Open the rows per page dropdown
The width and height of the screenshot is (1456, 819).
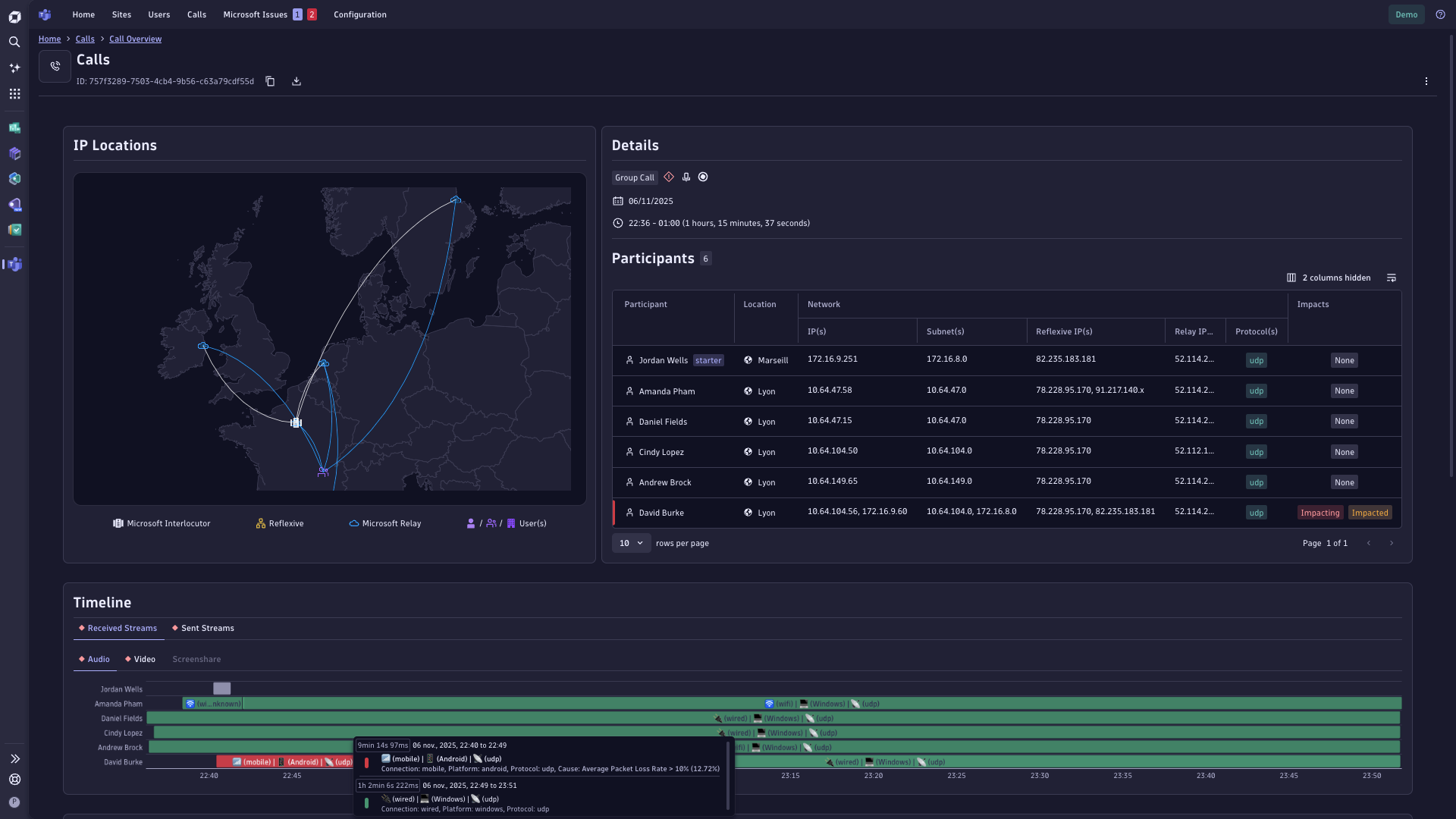[x=631, y=543]
